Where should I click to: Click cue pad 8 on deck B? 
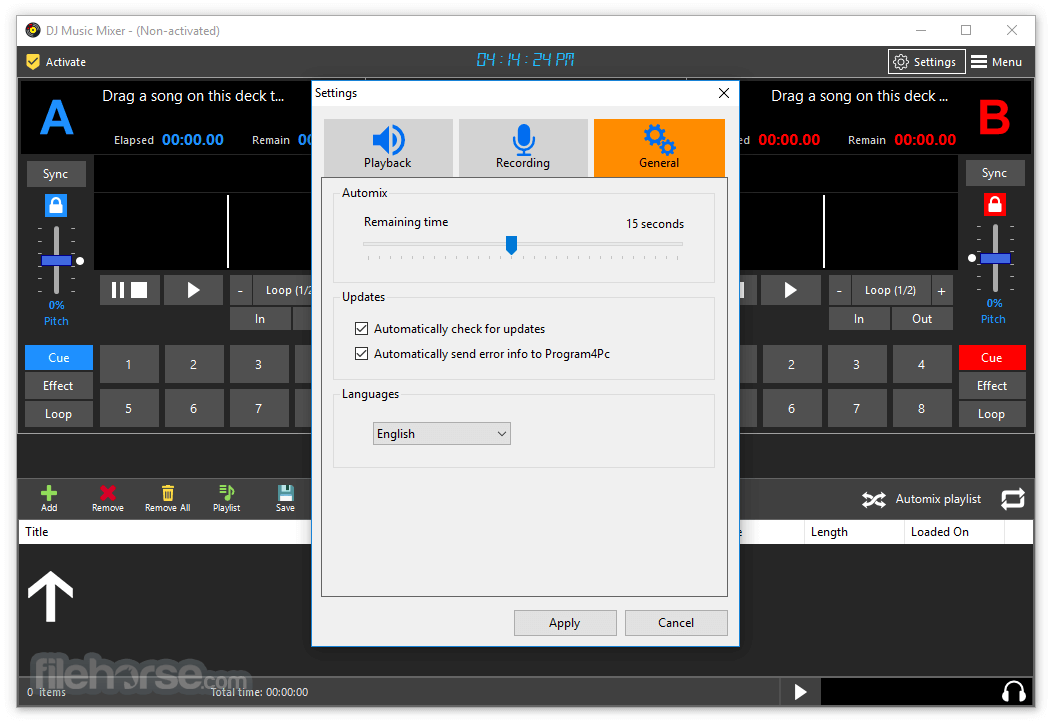[922, 408]
